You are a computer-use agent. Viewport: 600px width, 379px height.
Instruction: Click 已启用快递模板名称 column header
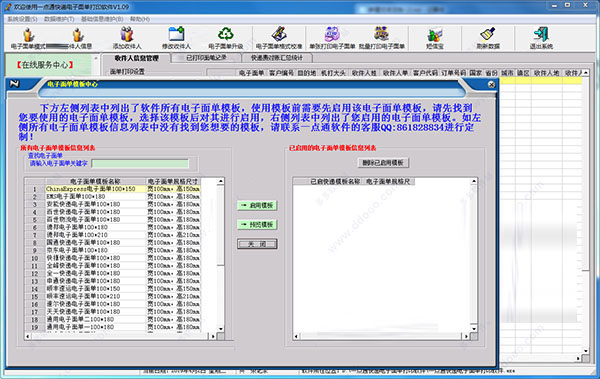335,181
